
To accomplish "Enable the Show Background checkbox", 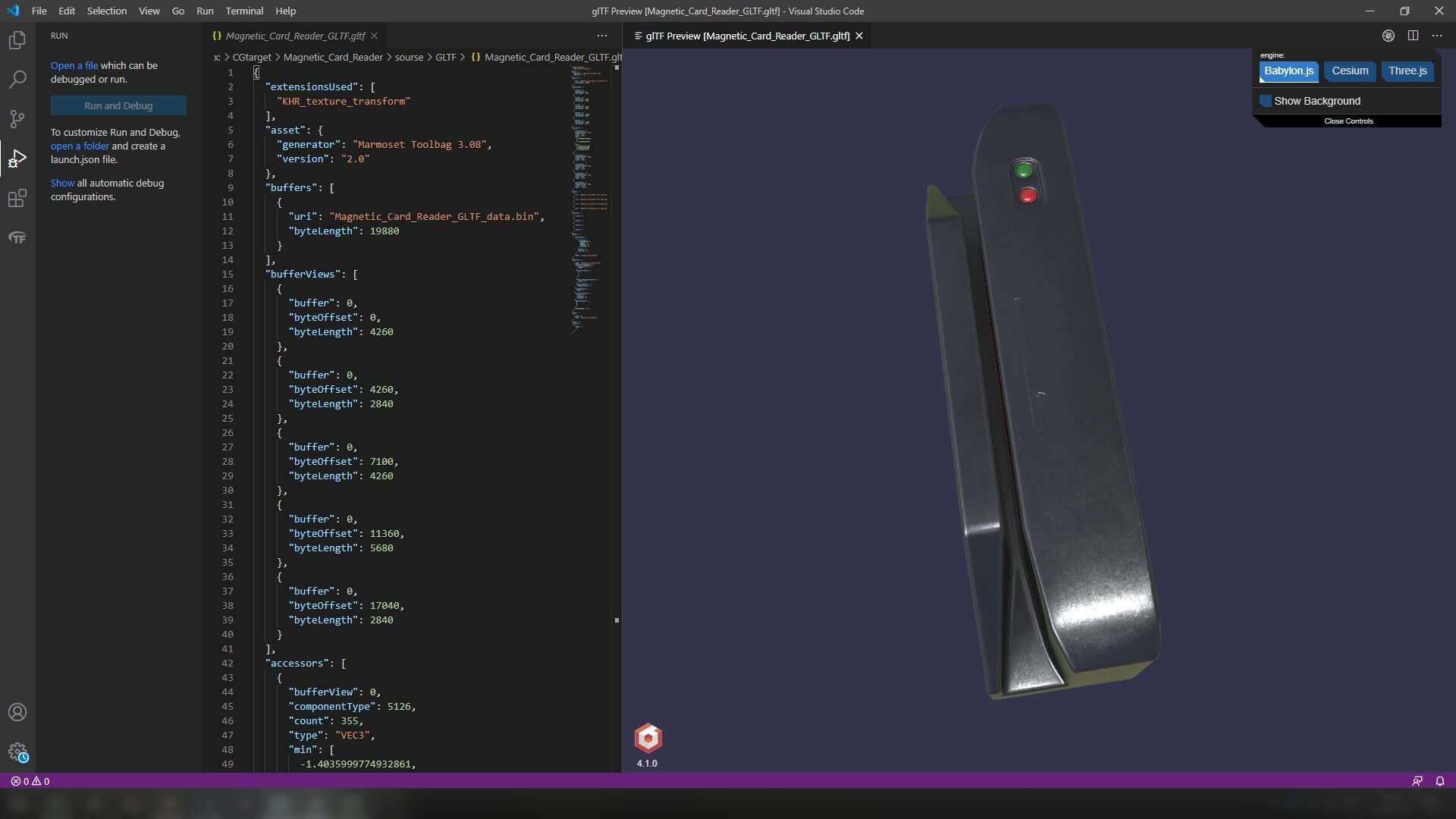I will pos(1266,101).
